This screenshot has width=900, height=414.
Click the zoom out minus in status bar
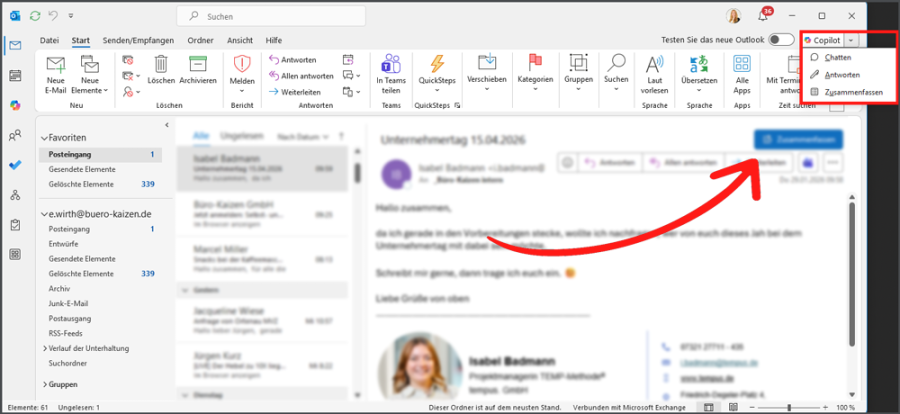(x=752, y=407)
